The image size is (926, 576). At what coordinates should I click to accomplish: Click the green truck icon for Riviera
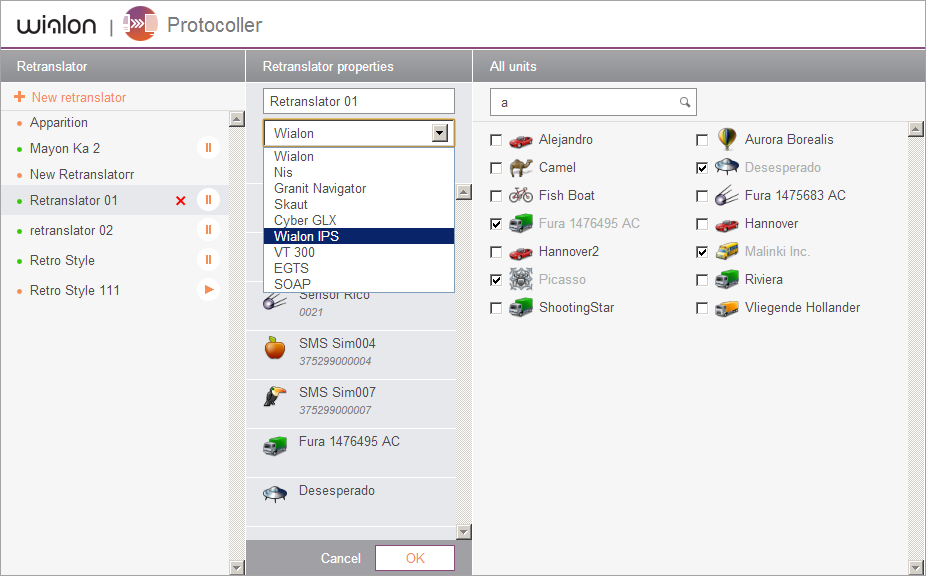tap(726, 279)
